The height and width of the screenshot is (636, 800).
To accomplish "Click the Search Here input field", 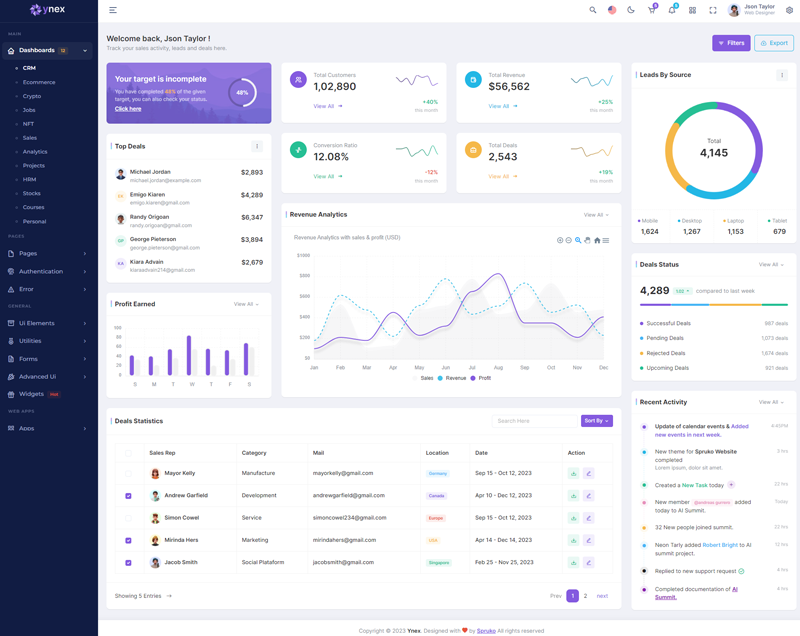I will pyautogui.click(x=534, y=421).
